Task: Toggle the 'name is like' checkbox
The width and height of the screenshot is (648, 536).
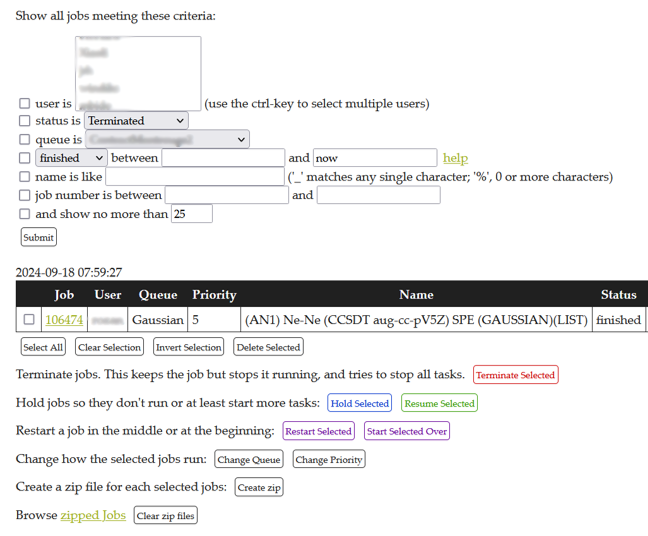Action: click(x=25, y=177)
